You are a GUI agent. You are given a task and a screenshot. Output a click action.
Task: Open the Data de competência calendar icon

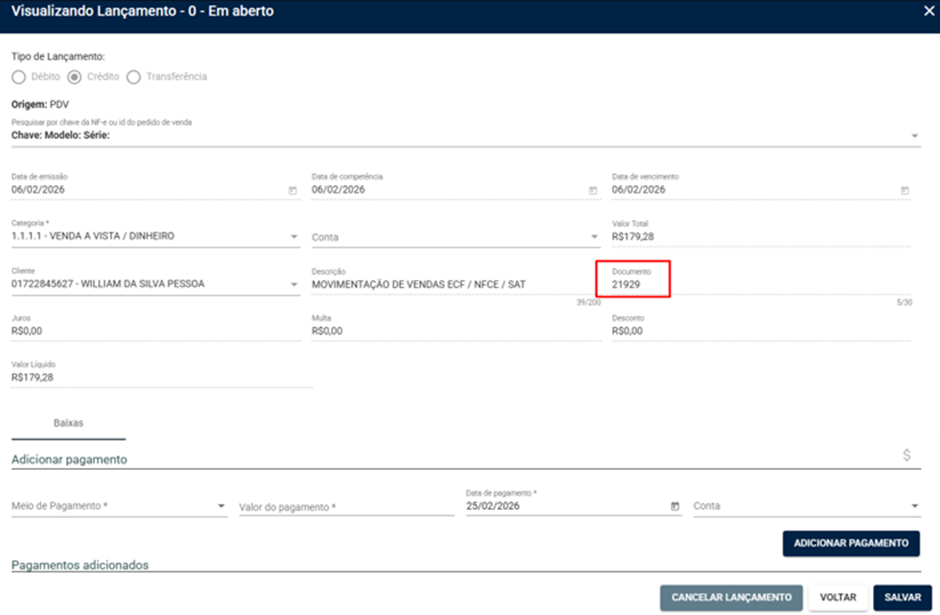(x=593, y=191)
